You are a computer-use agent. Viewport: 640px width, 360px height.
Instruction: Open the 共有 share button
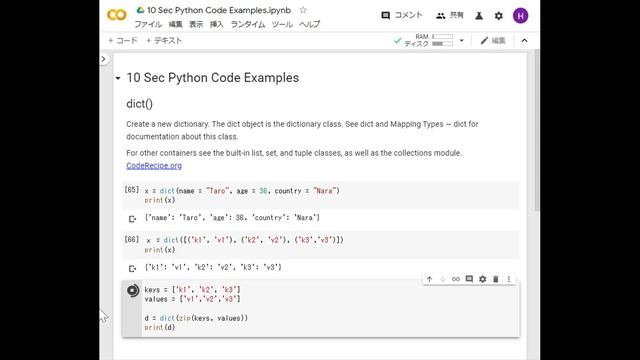[450, 16]
